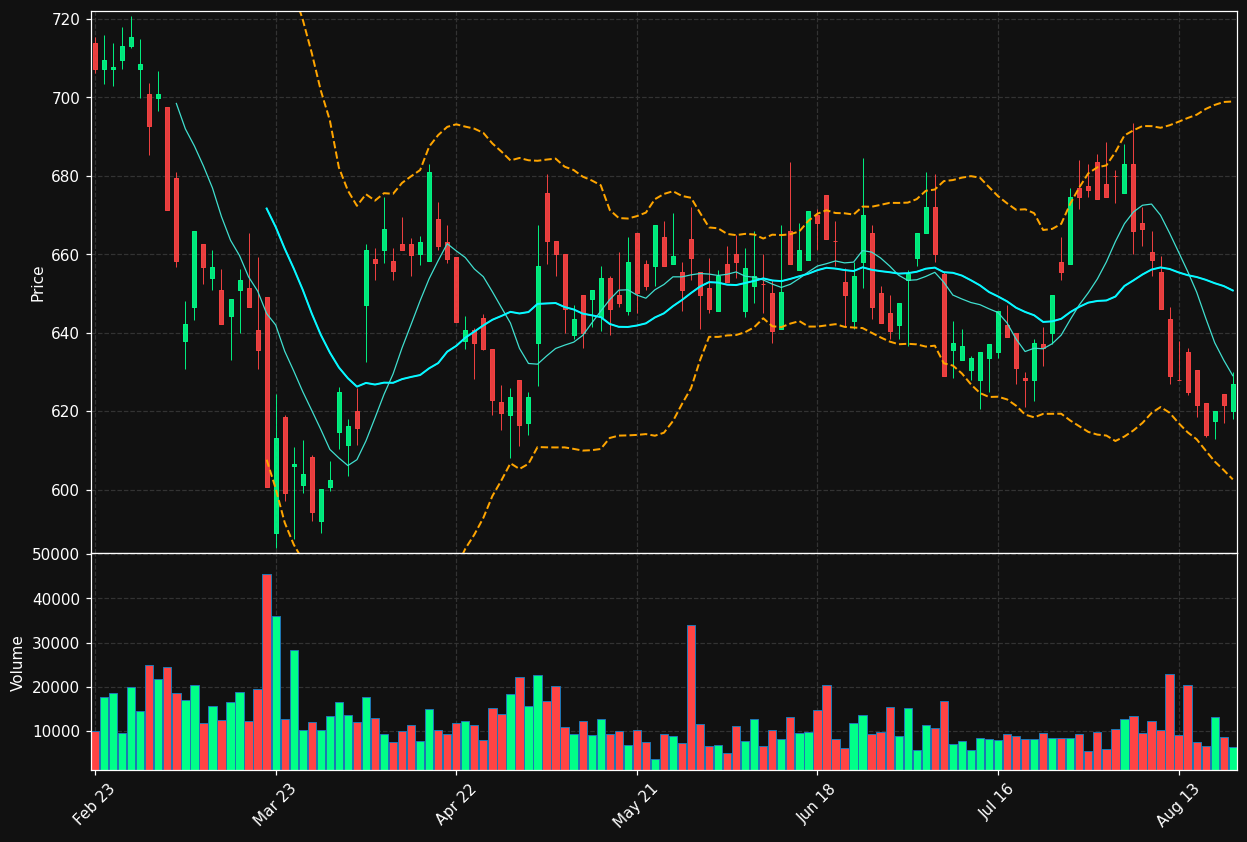
Task: Select the 'May 21' date label
Action: click(x=635, y=804)
